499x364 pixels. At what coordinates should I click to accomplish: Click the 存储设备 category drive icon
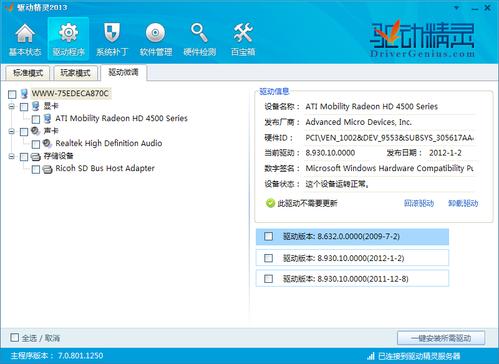[36, 156]
